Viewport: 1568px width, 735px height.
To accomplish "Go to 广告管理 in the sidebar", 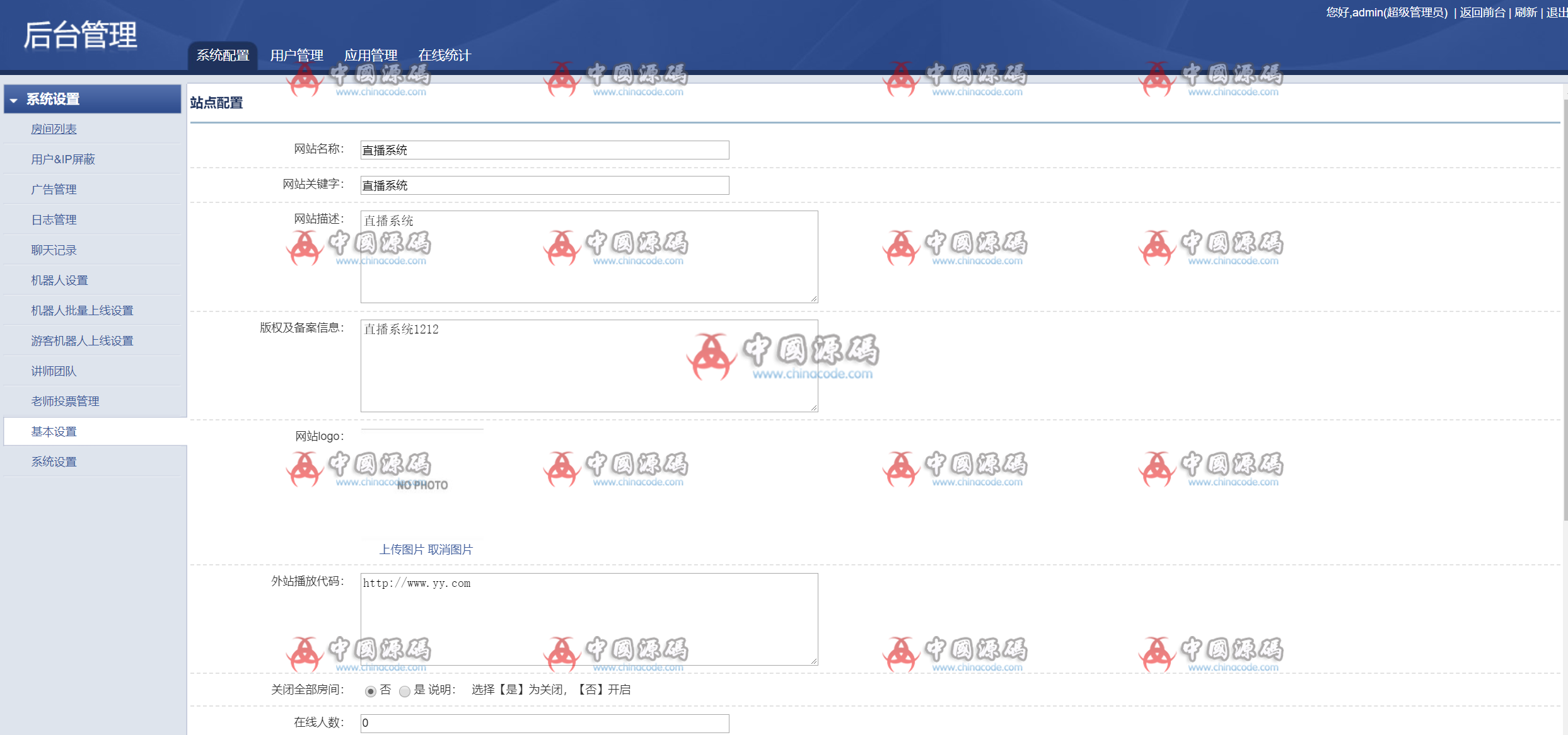I will (54, 190).
